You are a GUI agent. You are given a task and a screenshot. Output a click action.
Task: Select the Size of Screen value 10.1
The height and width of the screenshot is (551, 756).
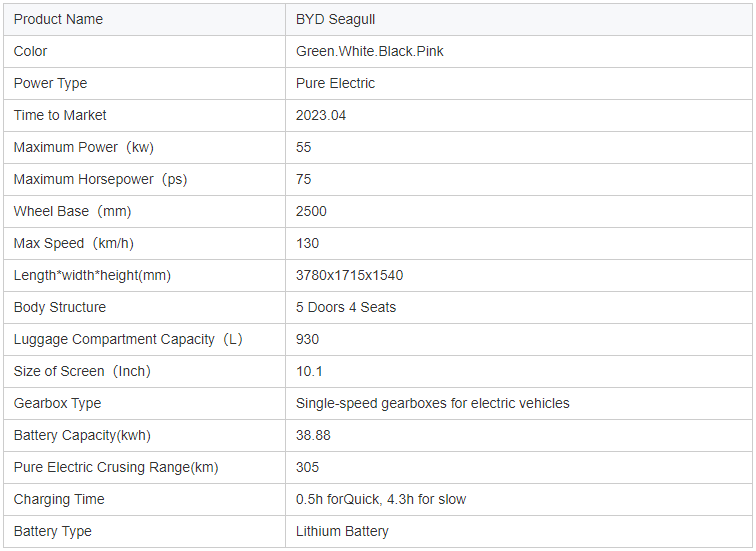coord(309,371)
